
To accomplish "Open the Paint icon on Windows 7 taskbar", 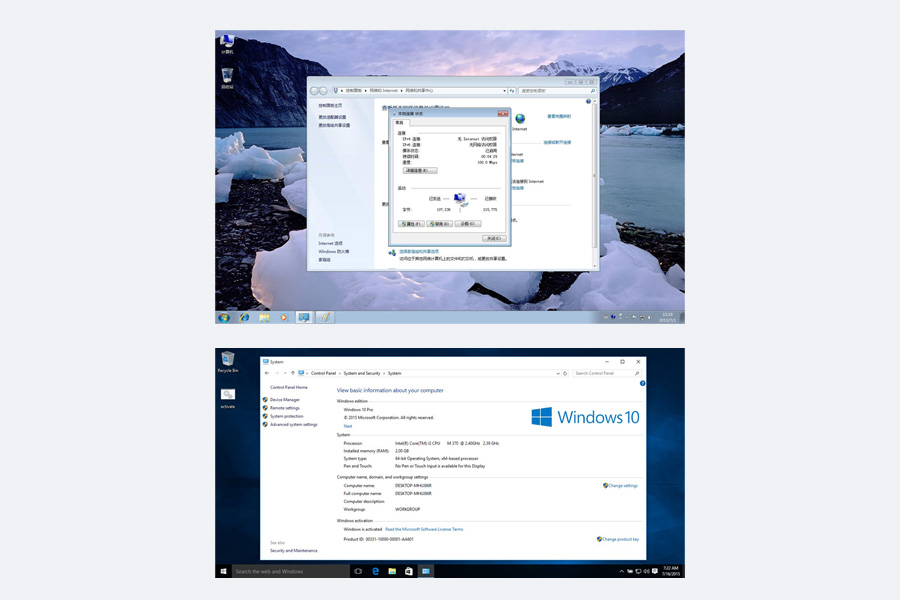I will tap(324, 318).
